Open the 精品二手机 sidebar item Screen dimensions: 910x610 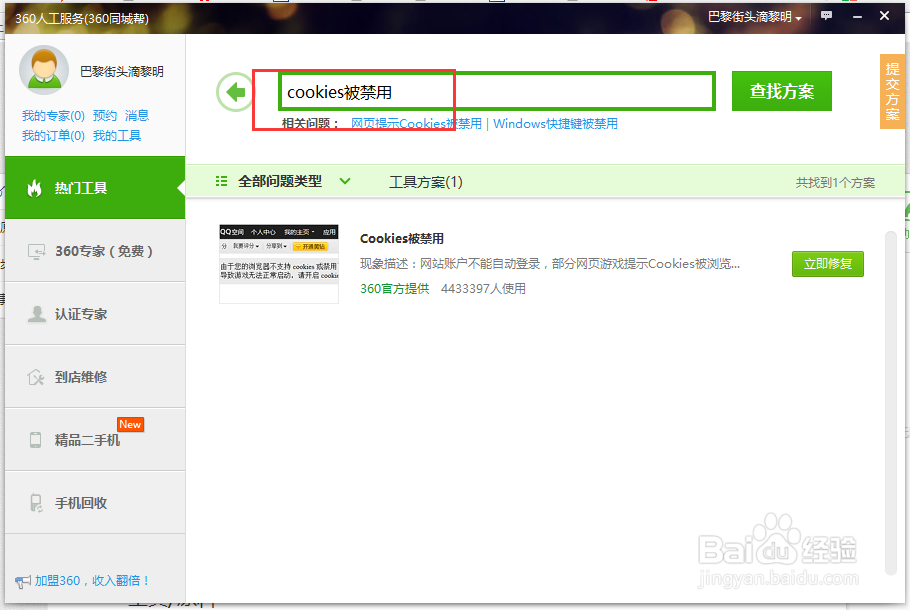tap(95, 440)
